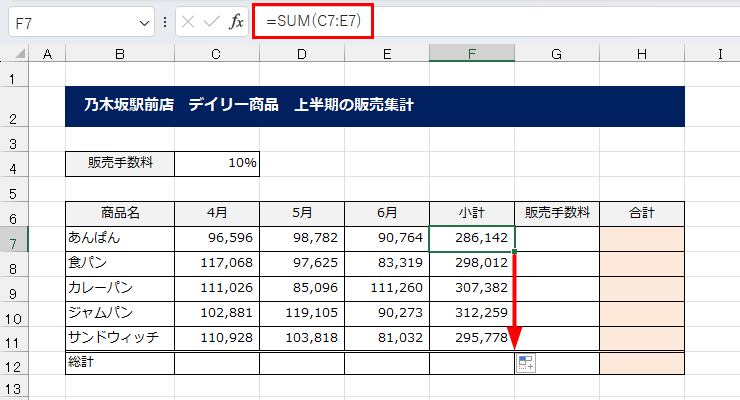Click the 6月 header cell
The image size is (740, 400).
point(387,214)
